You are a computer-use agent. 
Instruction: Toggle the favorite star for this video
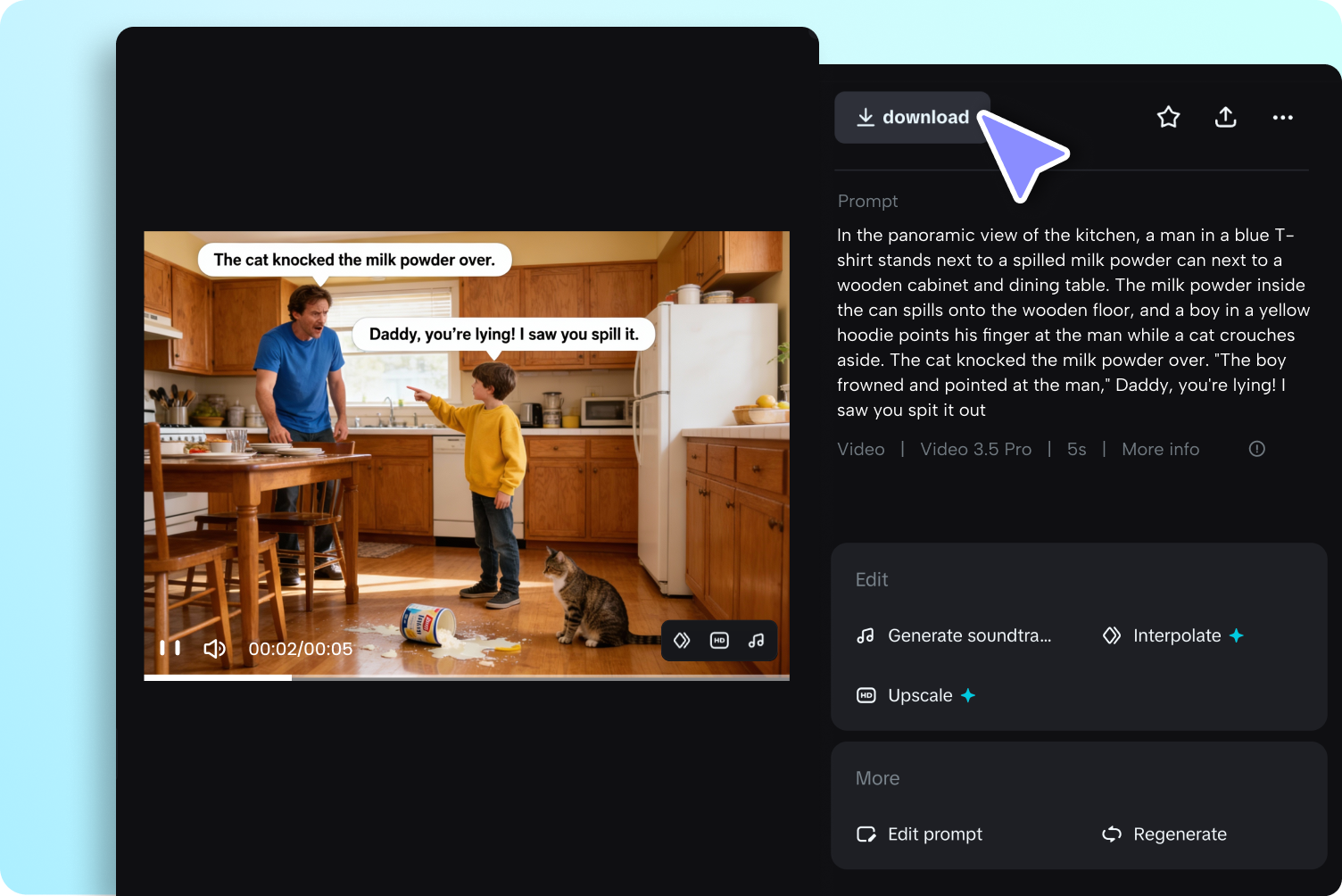(1168, 117)
